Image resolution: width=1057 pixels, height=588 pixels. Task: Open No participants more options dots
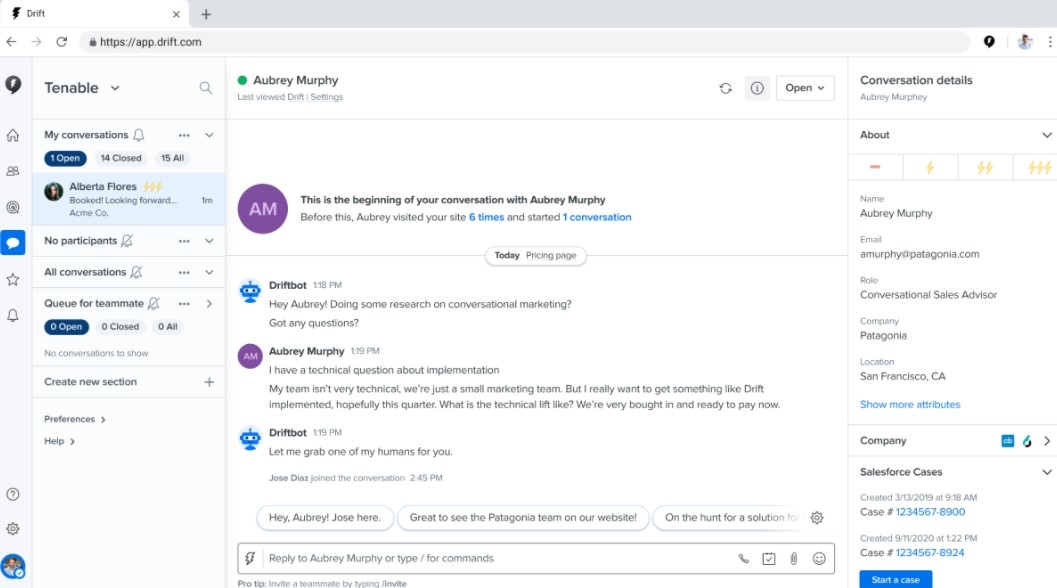pos(184,241)
